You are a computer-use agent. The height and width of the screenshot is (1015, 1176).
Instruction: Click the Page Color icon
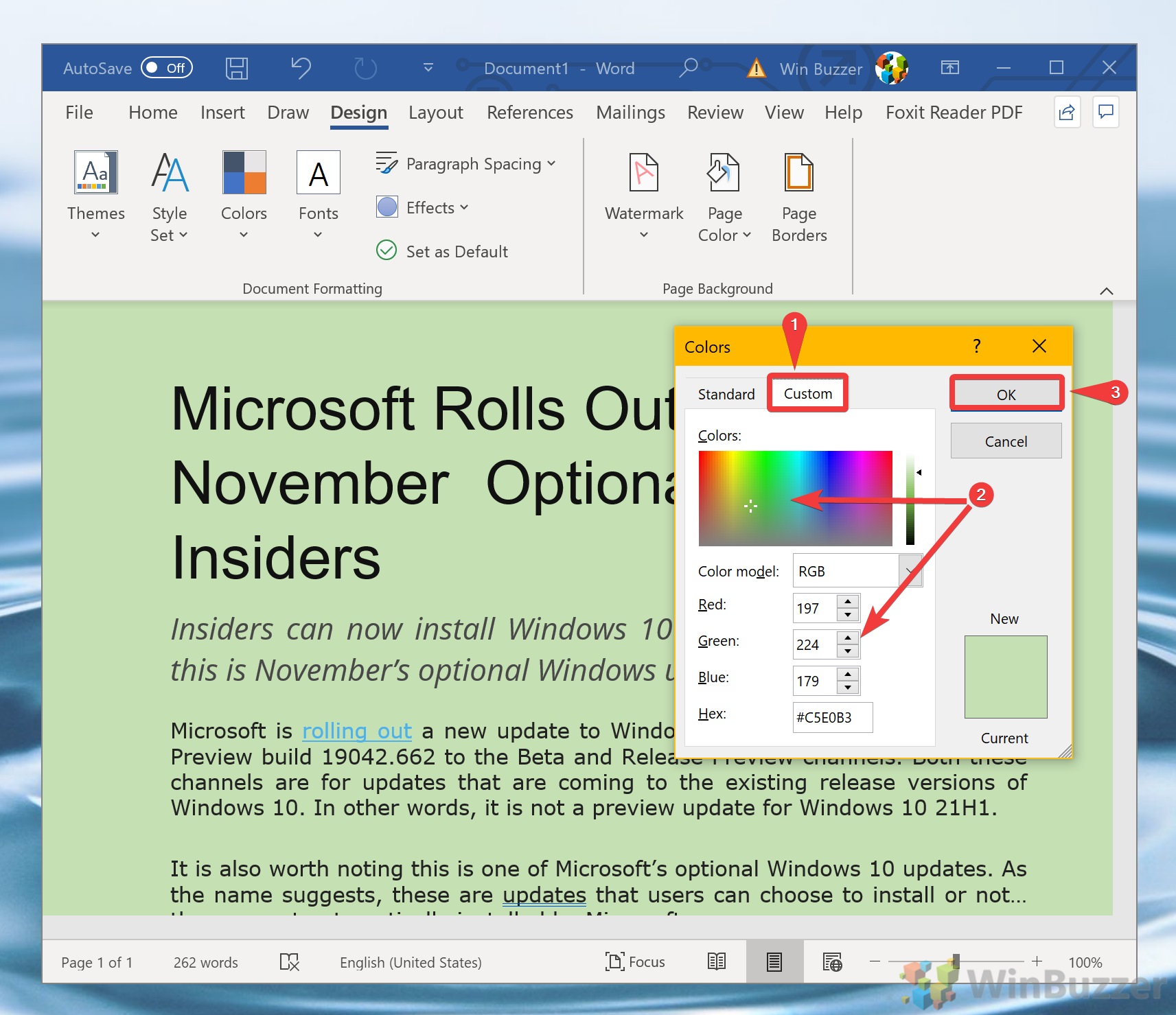click(724, 172)
